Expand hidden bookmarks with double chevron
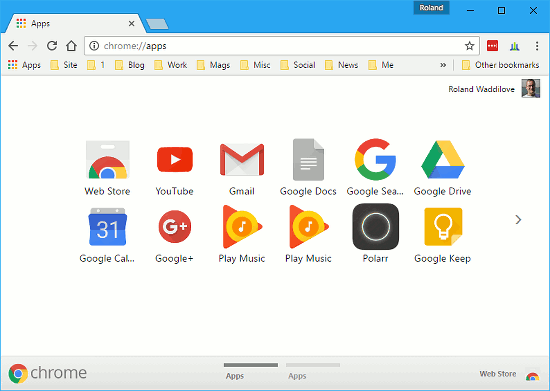550x391 pixels. click(x=443, y=65)
